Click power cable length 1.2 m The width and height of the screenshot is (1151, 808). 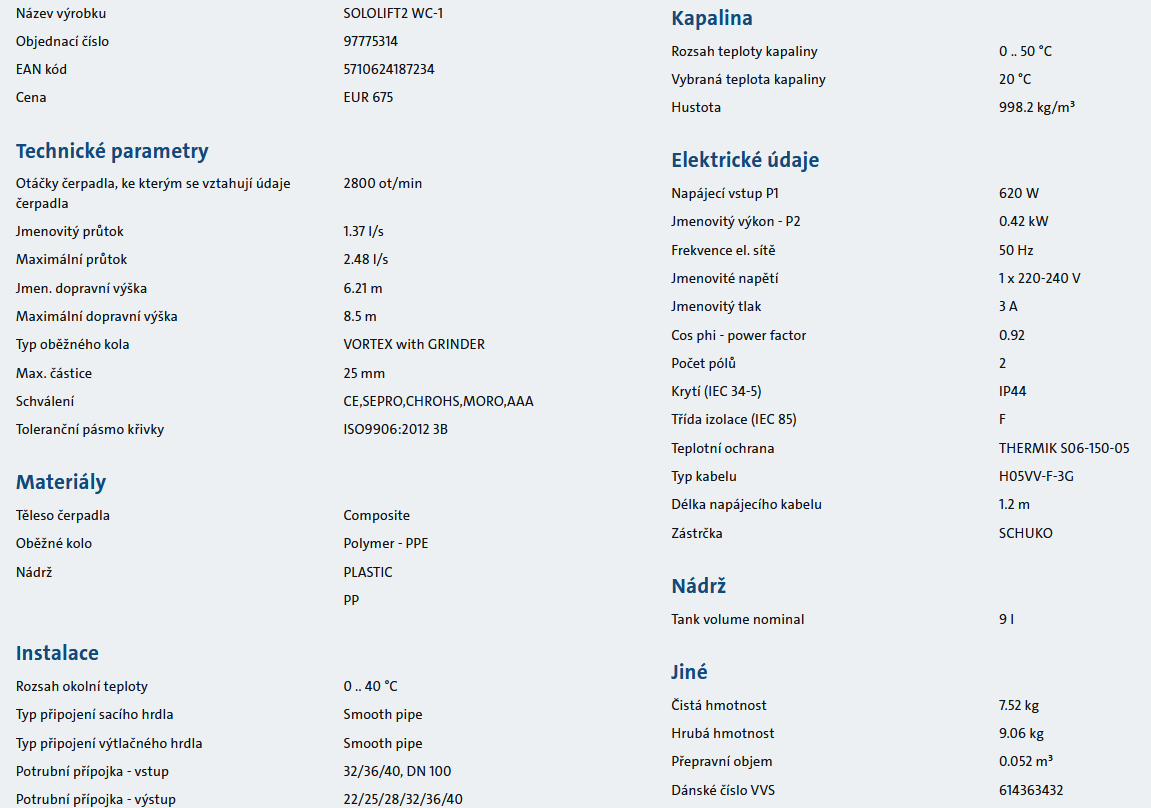[x=1014, y=504]
